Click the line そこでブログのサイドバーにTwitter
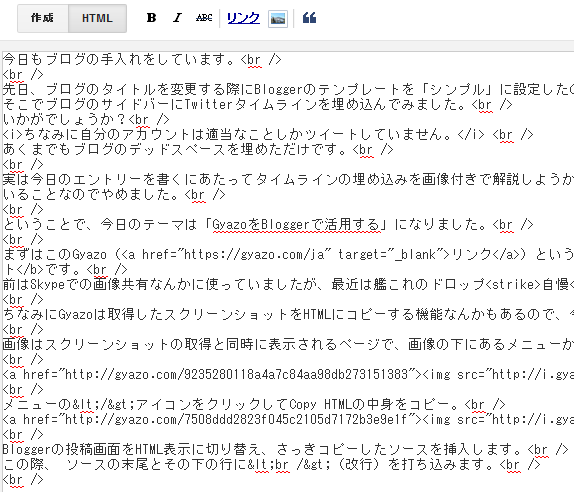This screenshot has height=492, width=574. tap(257, 104)
